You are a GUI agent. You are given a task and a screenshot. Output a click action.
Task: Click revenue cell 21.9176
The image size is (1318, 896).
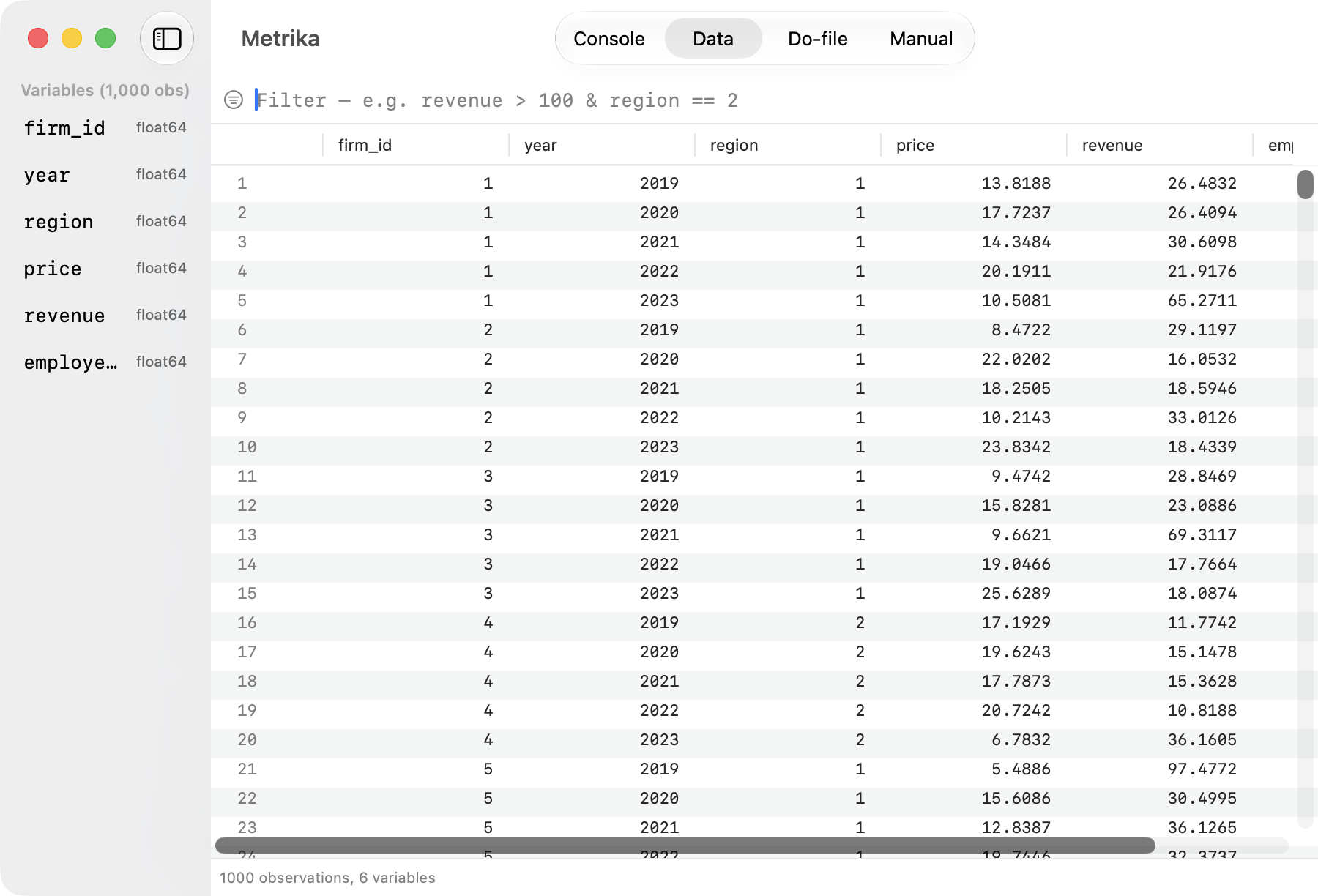(1202, 271)
